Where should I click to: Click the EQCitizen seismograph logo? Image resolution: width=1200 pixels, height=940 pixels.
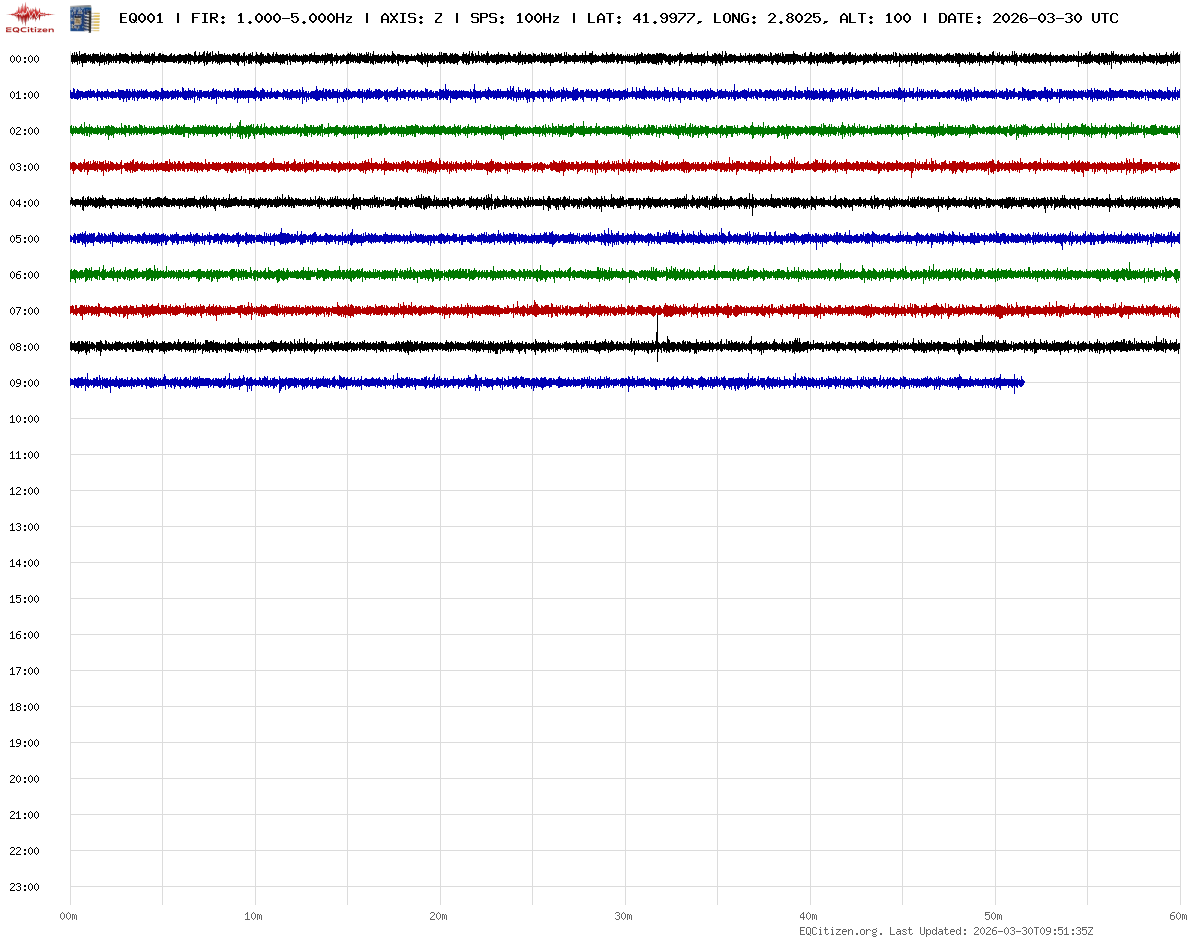[x=30, y=17]
